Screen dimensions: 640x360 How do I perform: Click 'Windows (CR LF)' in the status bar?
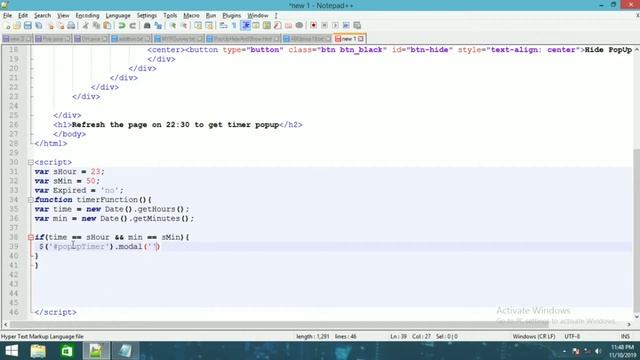click(x=534, y=337)
